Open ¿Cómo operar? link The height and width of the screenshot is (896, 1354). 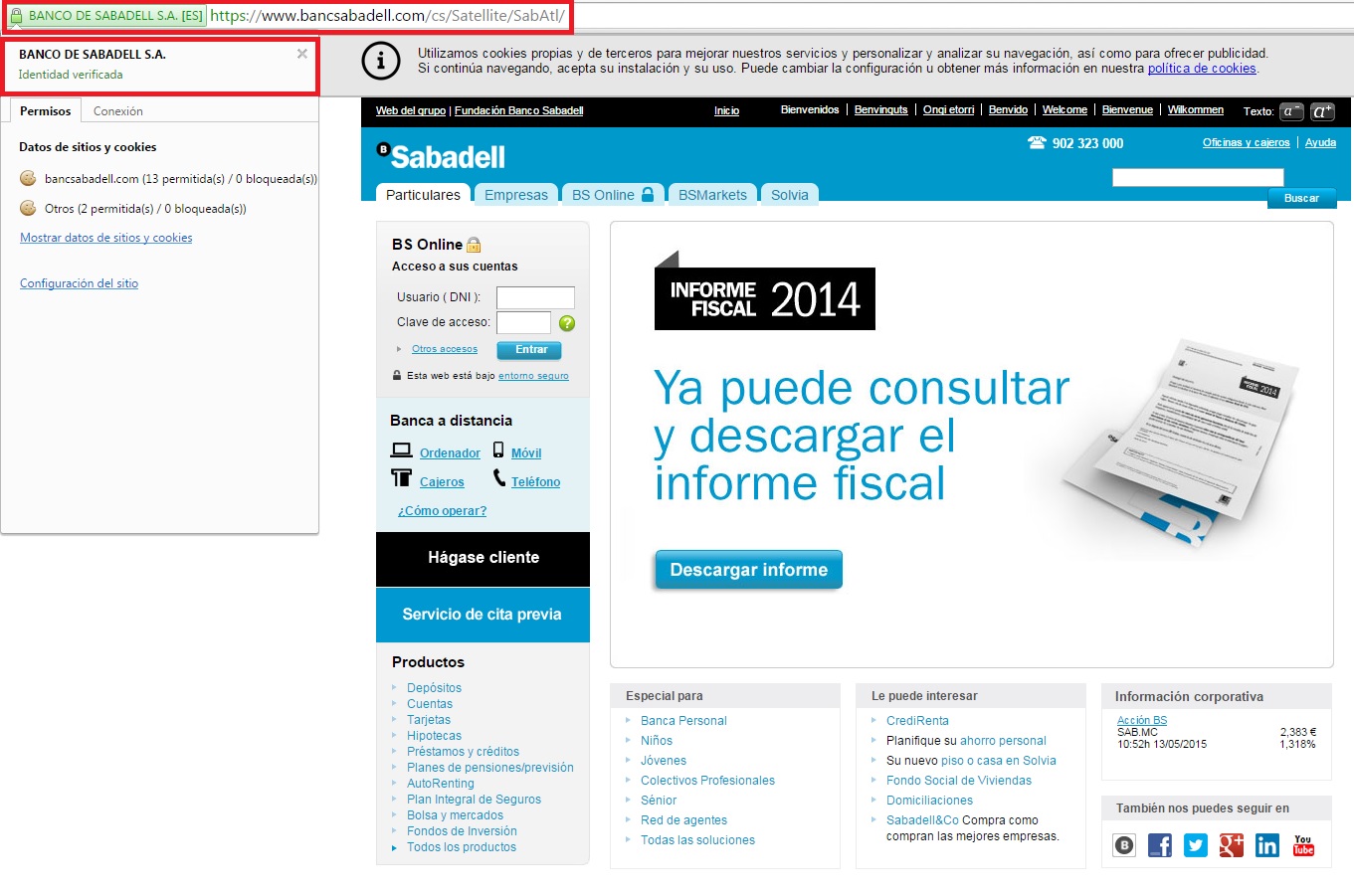tap(442, 511)
